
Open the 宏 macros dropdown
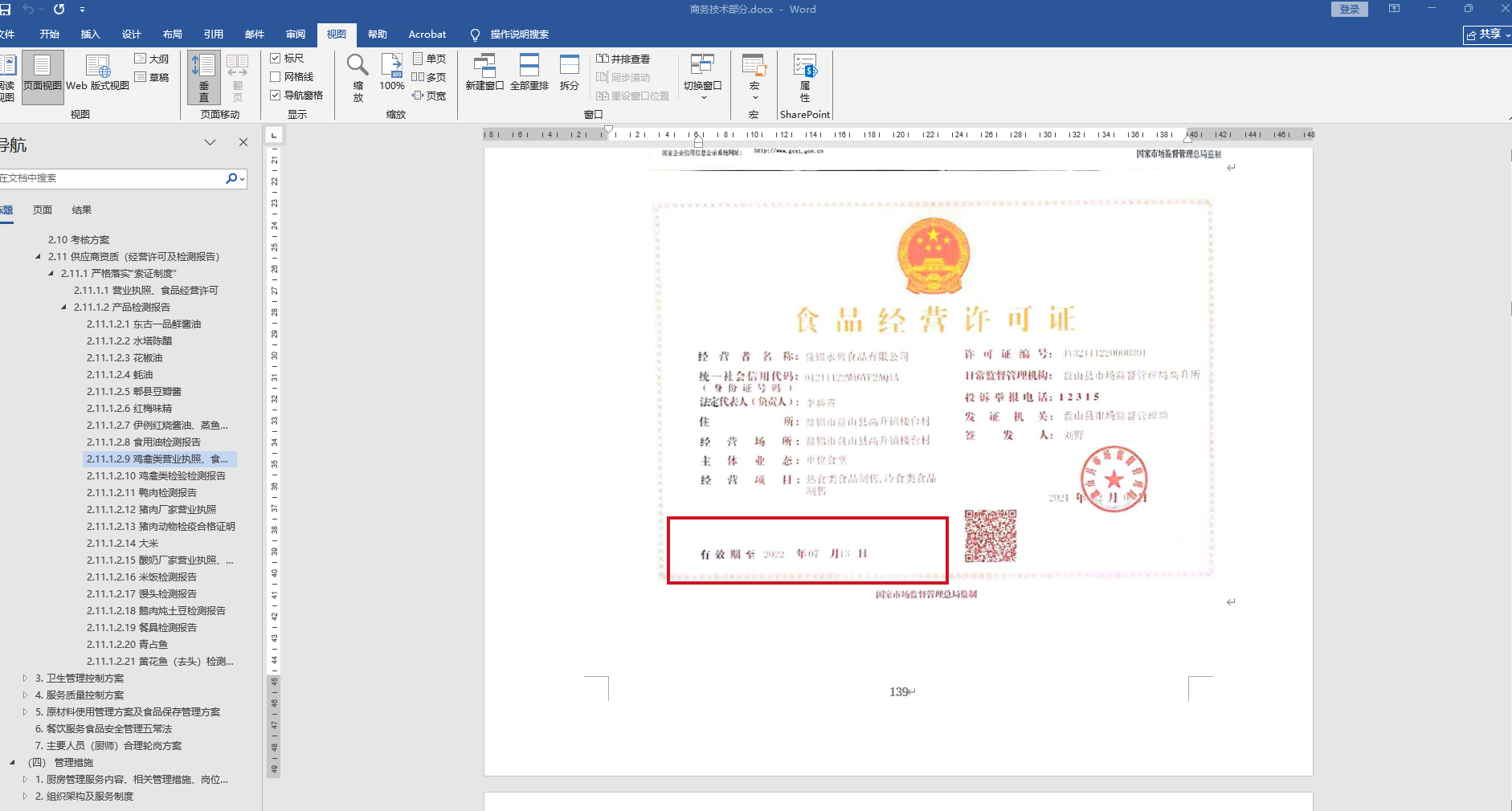pos(754,77)
